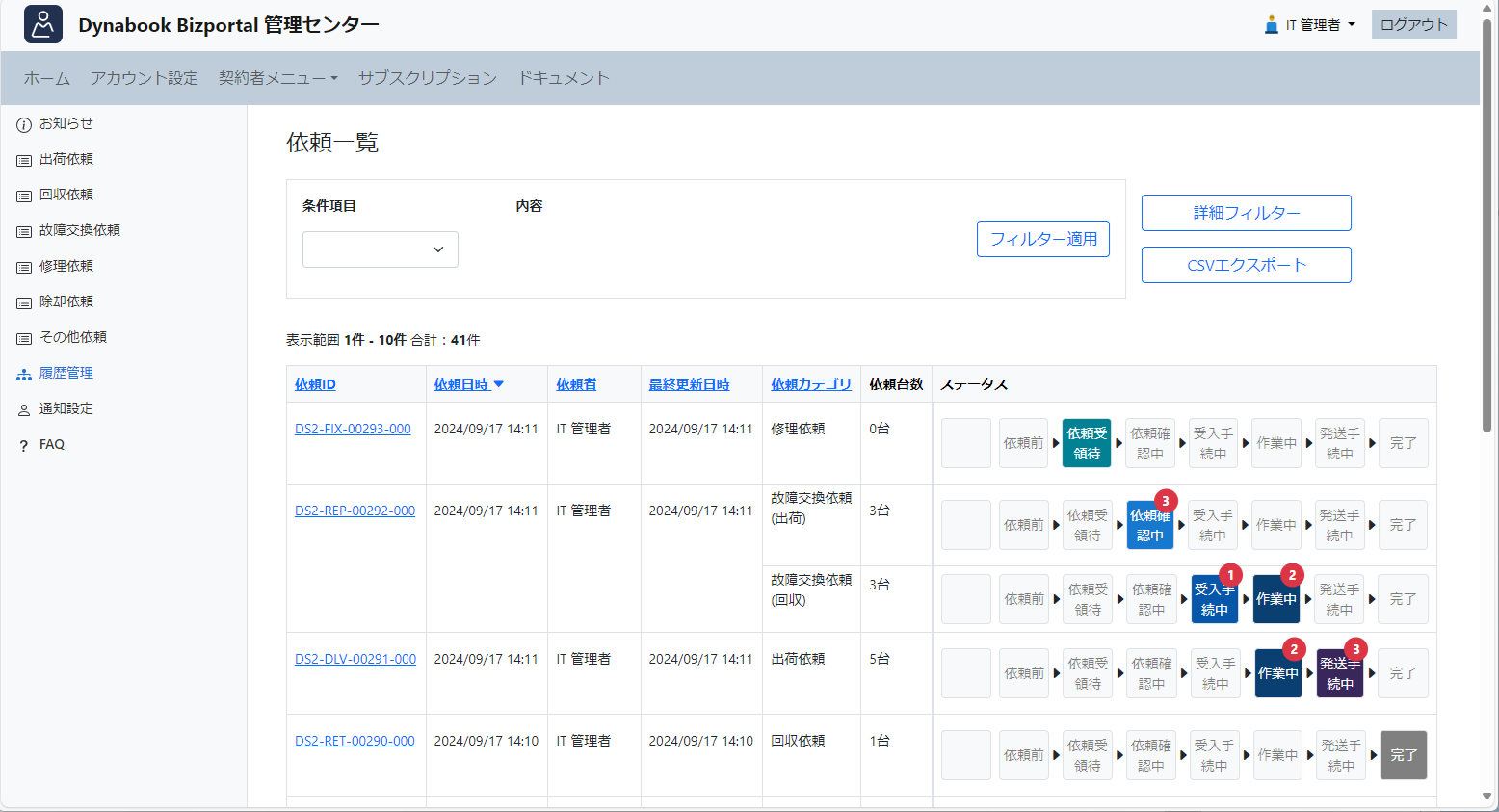
Task: Click the Dynabook Bizportal logo icon
Action: click(43, 24)
